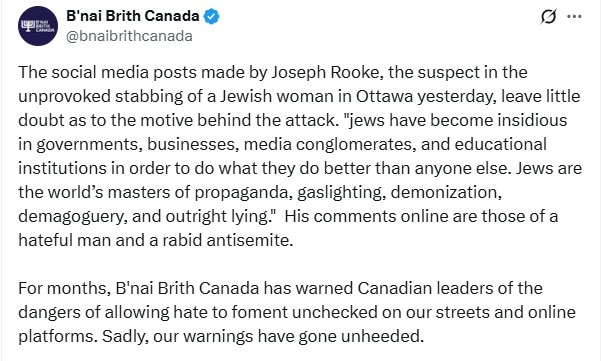Click "B'nai Brith Canada" in the second paragraph
Viewport: 601px width, 361px height.
[x=187, y=288]
